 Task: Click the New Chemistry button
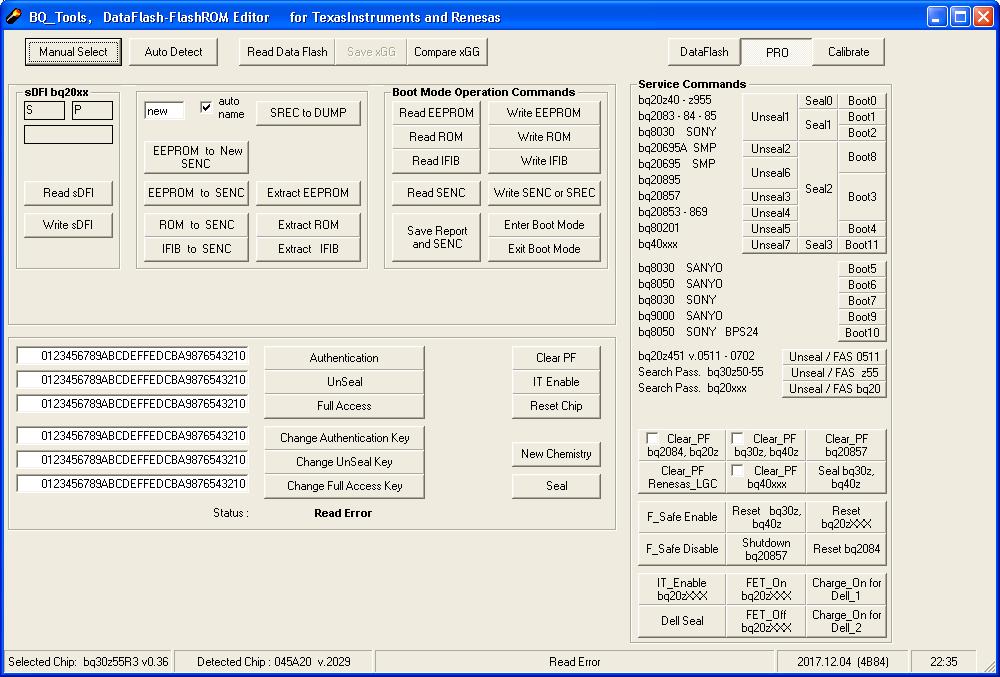click(x=556, y=454)
